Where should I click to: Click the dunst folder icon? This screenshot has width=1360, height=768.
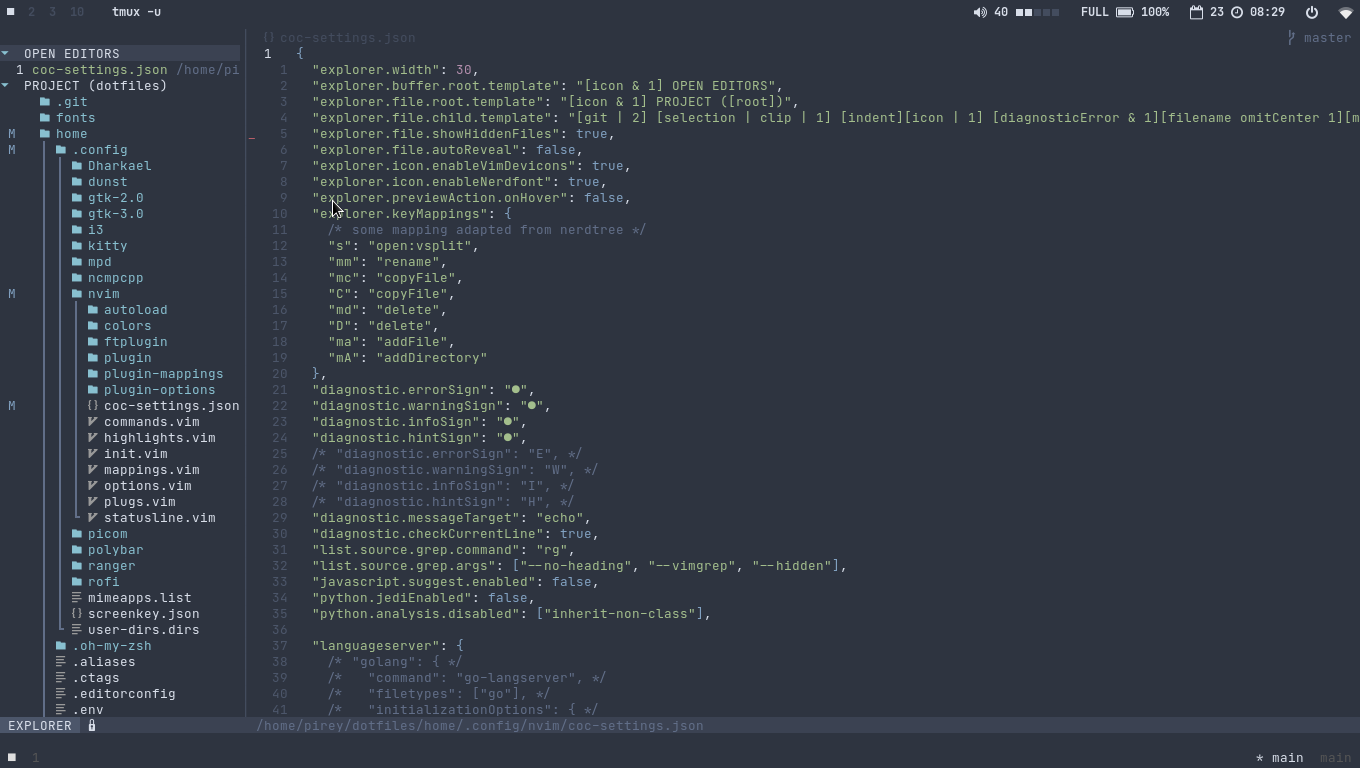pyautogui.click(x=77, y=182)
